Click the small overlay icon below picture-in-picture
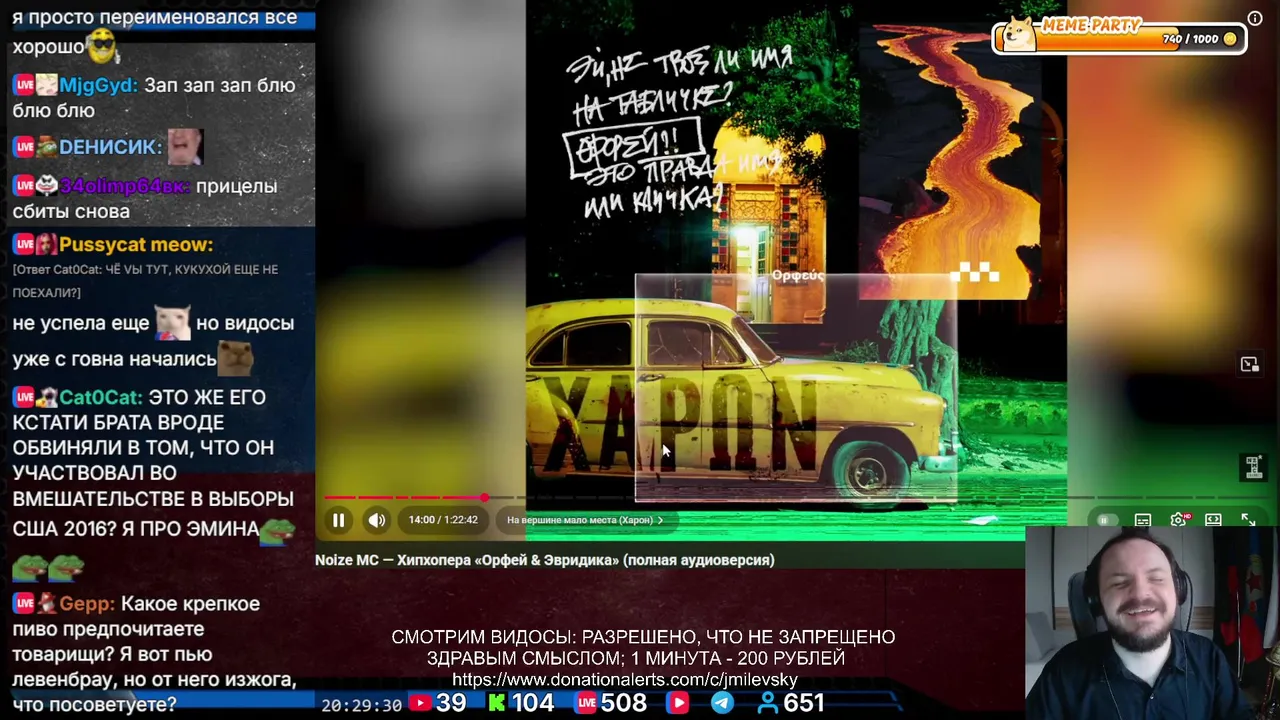 [1252, 466]
